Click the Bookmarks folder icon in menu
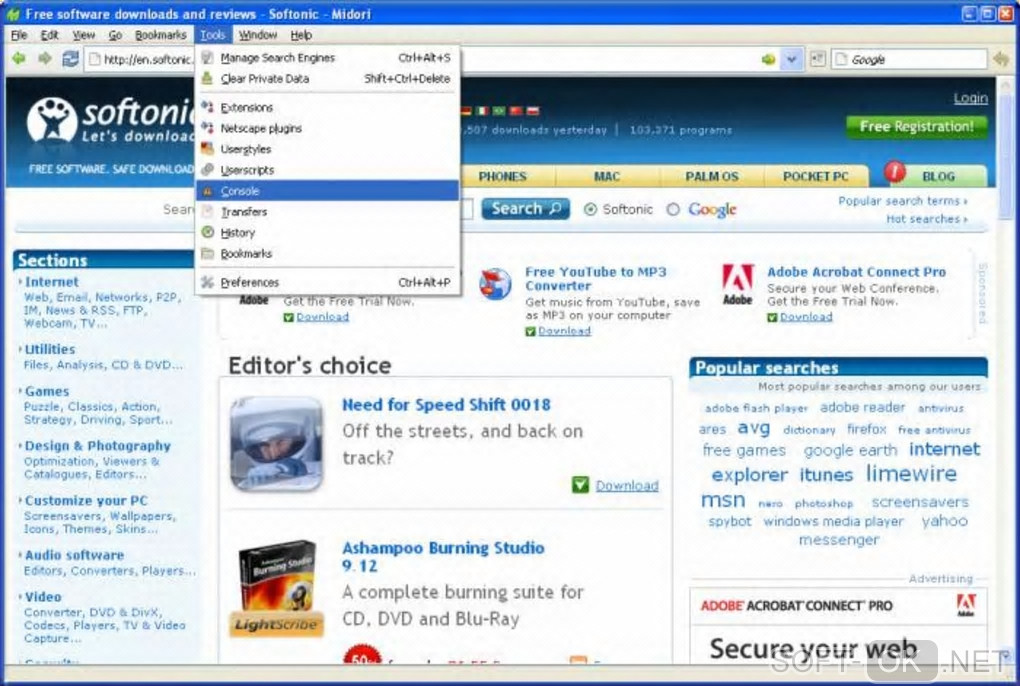The image size is (1020, 686). 208,254
